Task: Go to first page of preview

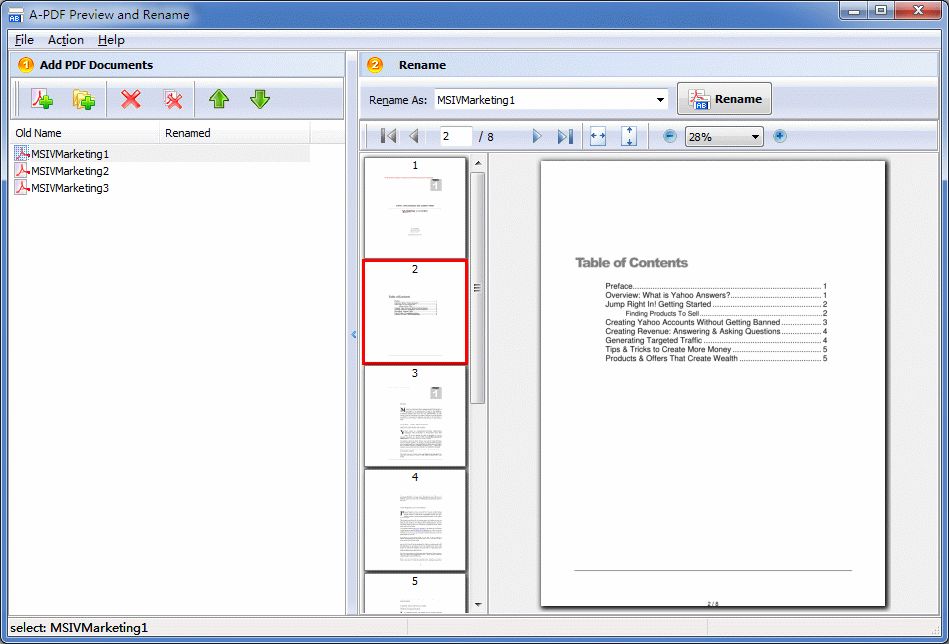Action: point(389,136)
